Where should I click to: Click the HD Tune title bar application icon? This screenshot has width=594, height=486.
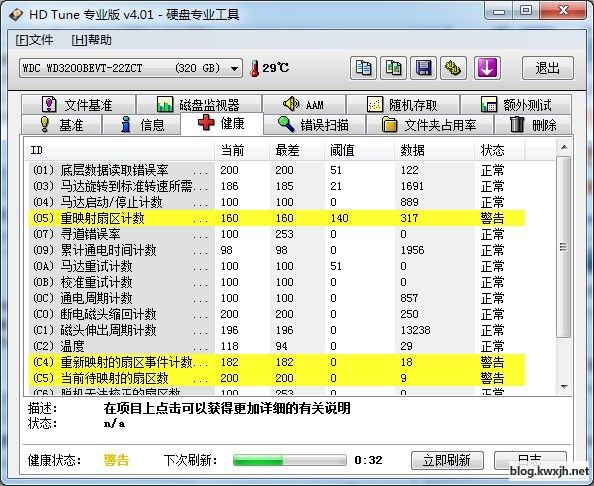tap(16, 15)
